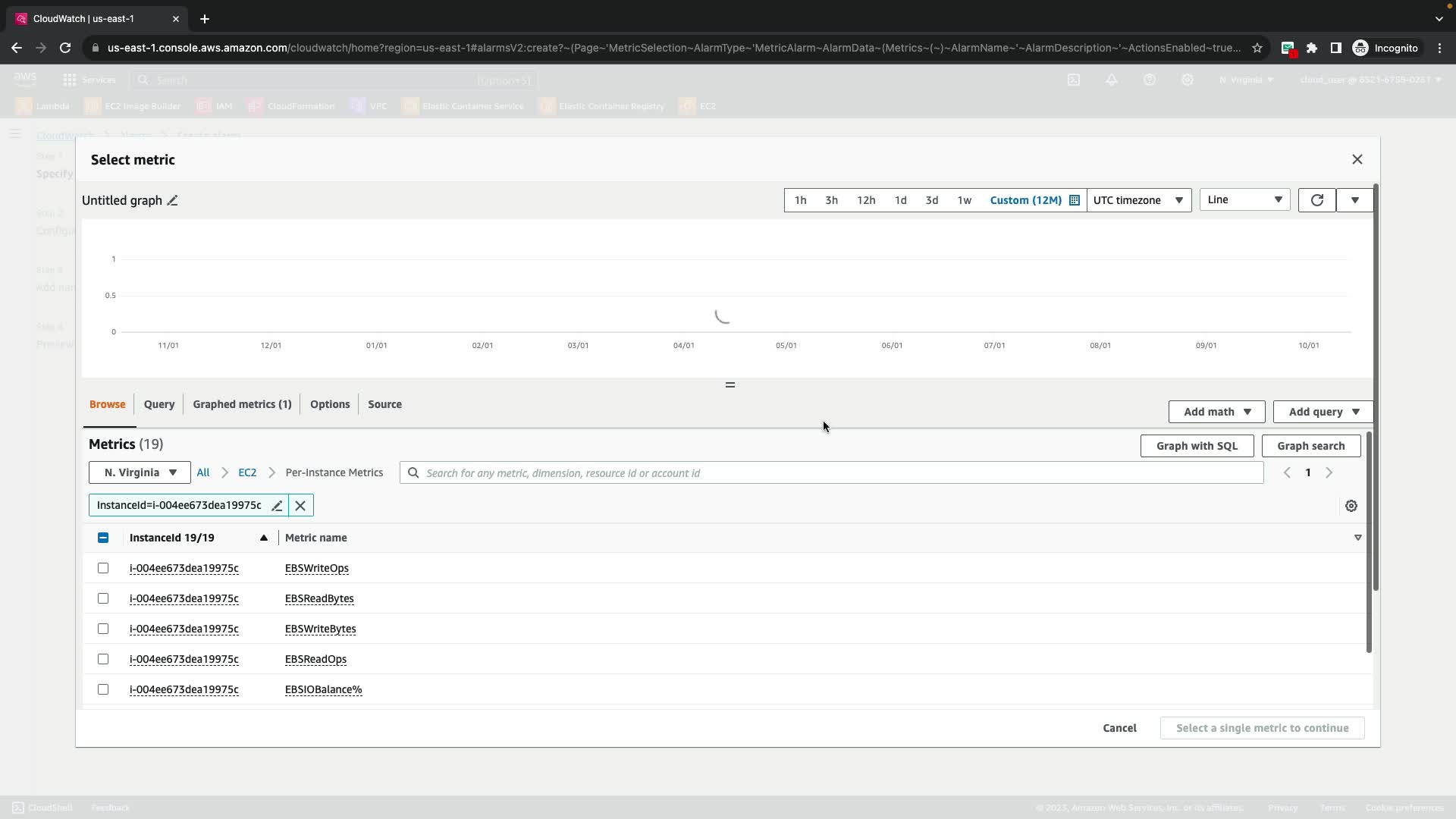Expand the Line graph type dropdown
Viewport: 1456px width, 819px height.
pyautogui.click(x=1244, y=200)
